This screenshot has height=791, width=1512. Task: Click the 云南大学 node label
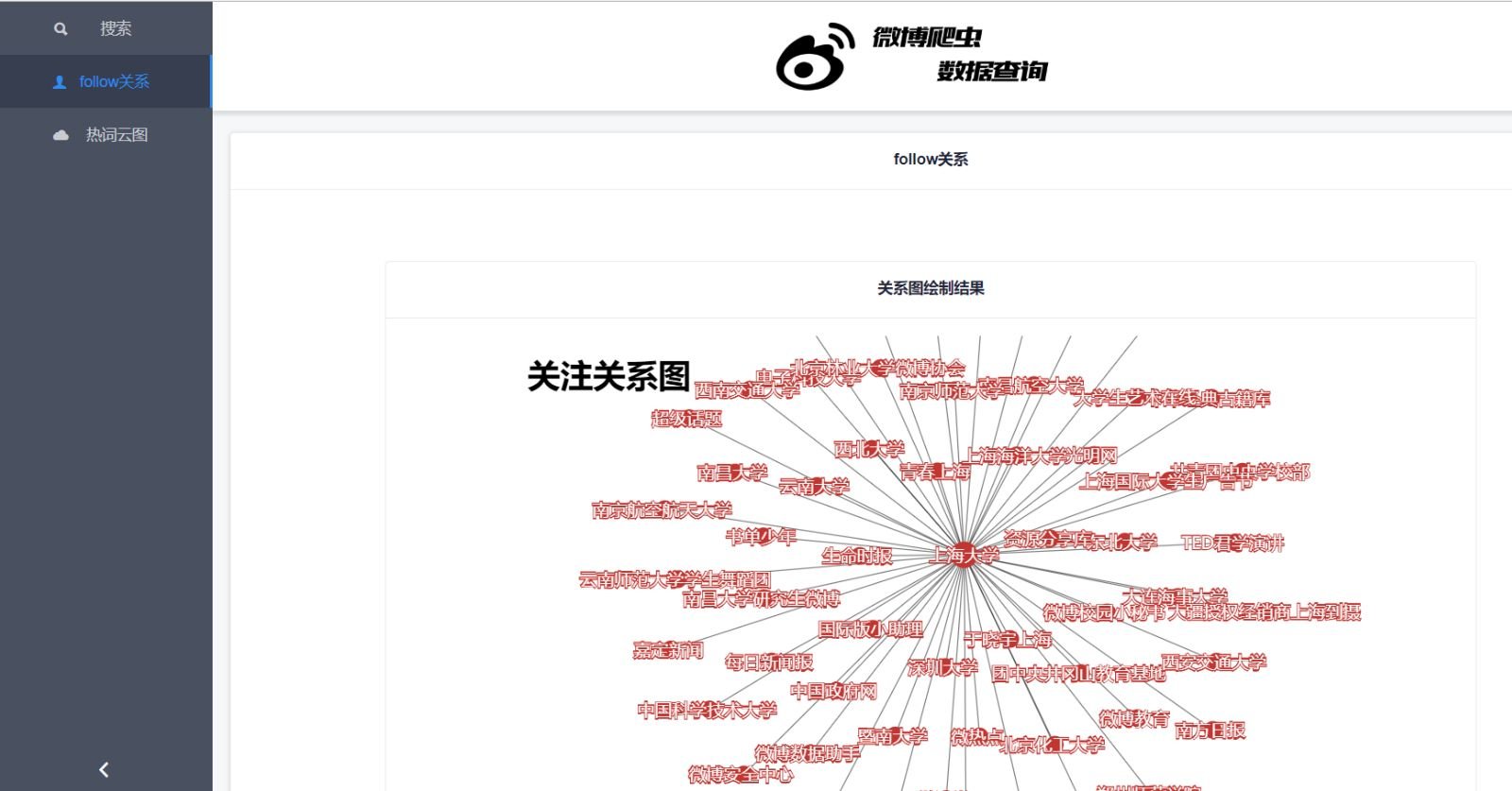tap(814, 487)
